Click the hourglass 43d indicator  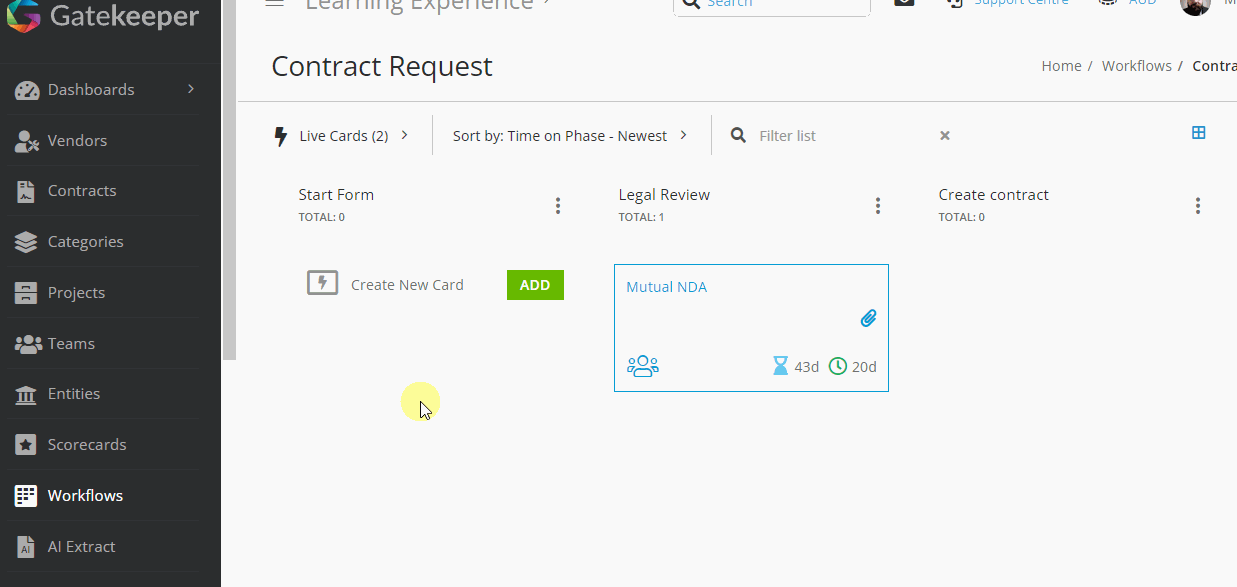tap(796, 367)
